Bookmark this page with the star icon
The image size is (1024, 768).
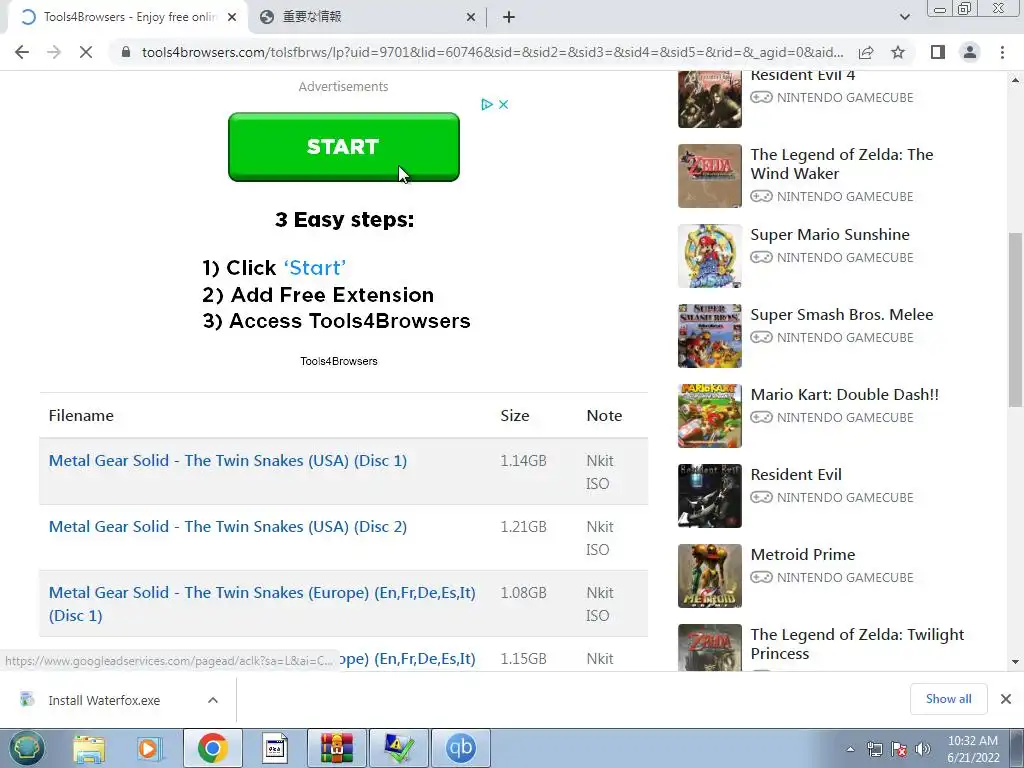click(x=898, y=52)
